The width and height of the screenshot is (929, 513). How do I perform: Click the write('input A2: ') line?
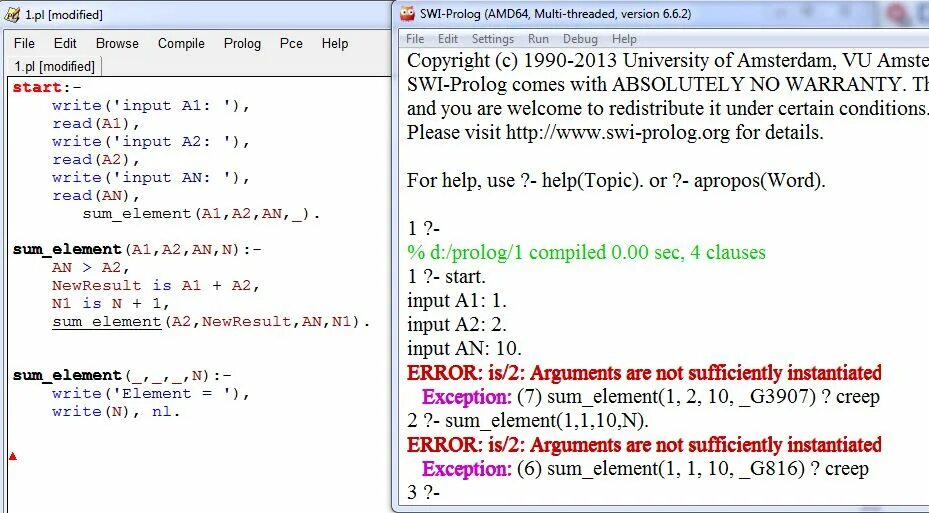[x=151, y=142]
